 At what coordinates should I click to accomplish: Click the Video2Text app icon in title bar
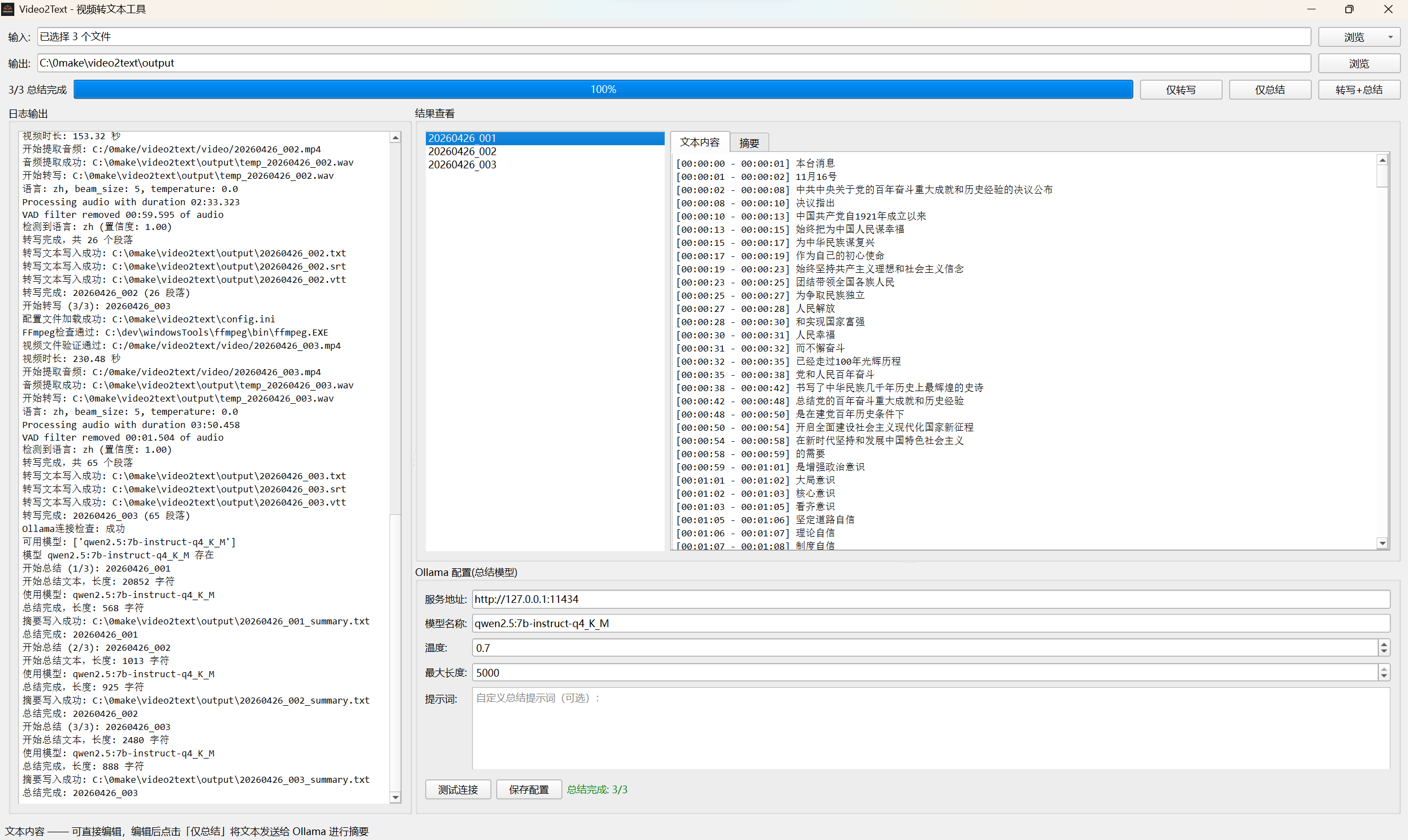(8, 9)
